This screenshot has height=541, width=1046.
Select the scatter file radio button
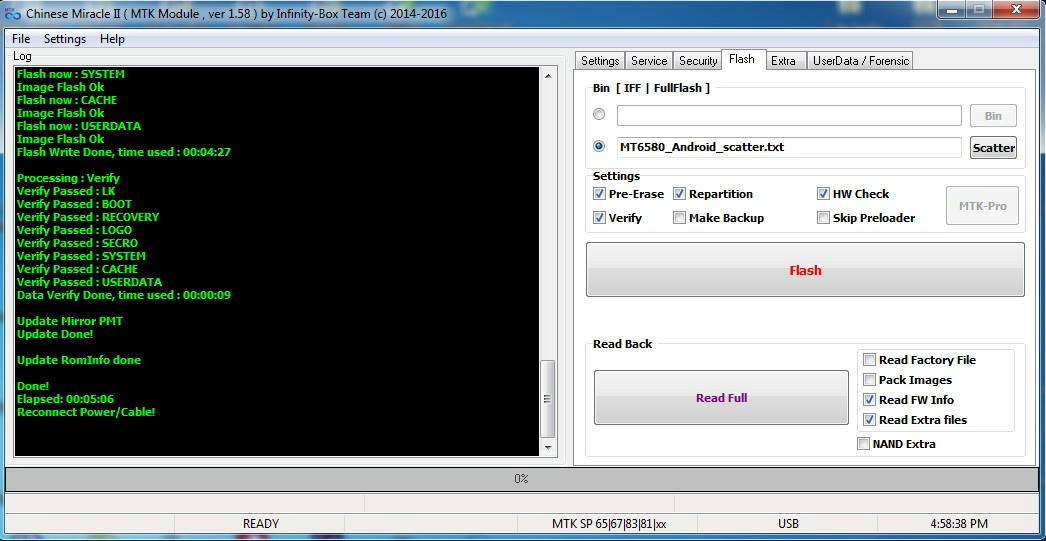(599, 146)
